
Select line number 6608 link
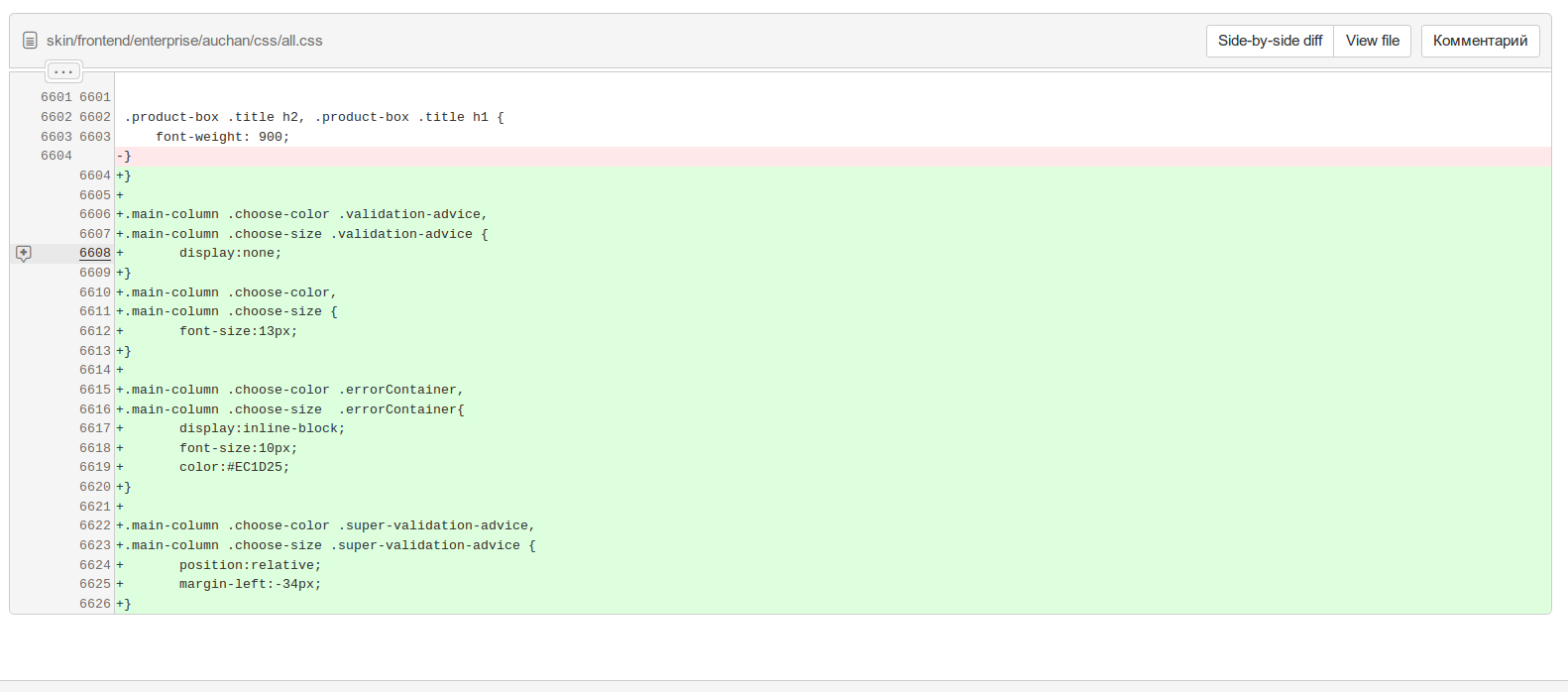[x=95, y=253]
